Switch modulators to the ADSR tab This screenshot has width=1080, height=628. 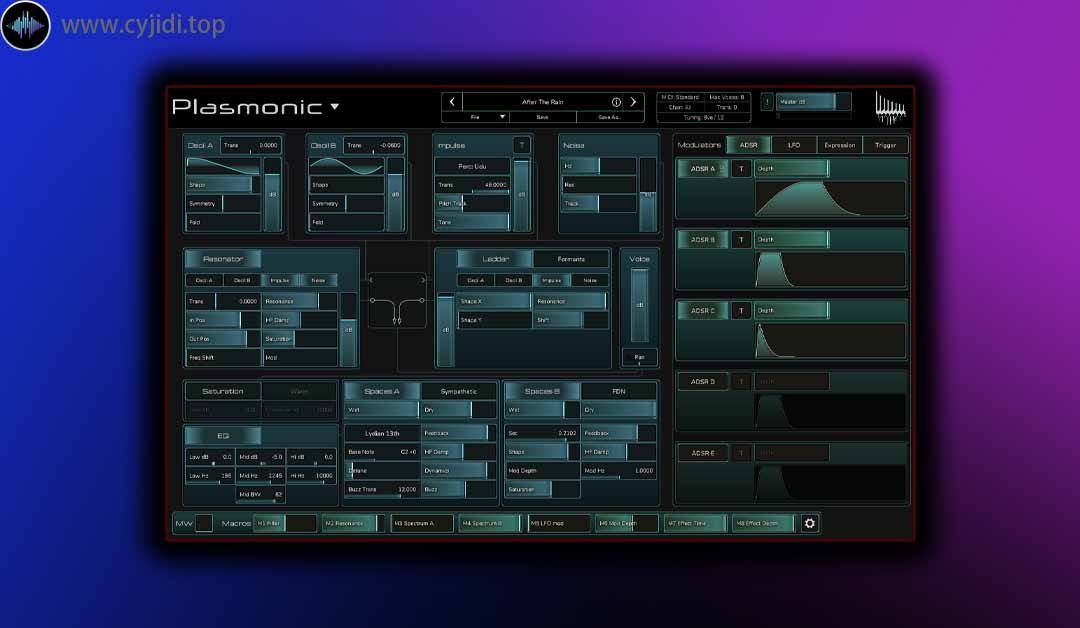pos(749,145)
